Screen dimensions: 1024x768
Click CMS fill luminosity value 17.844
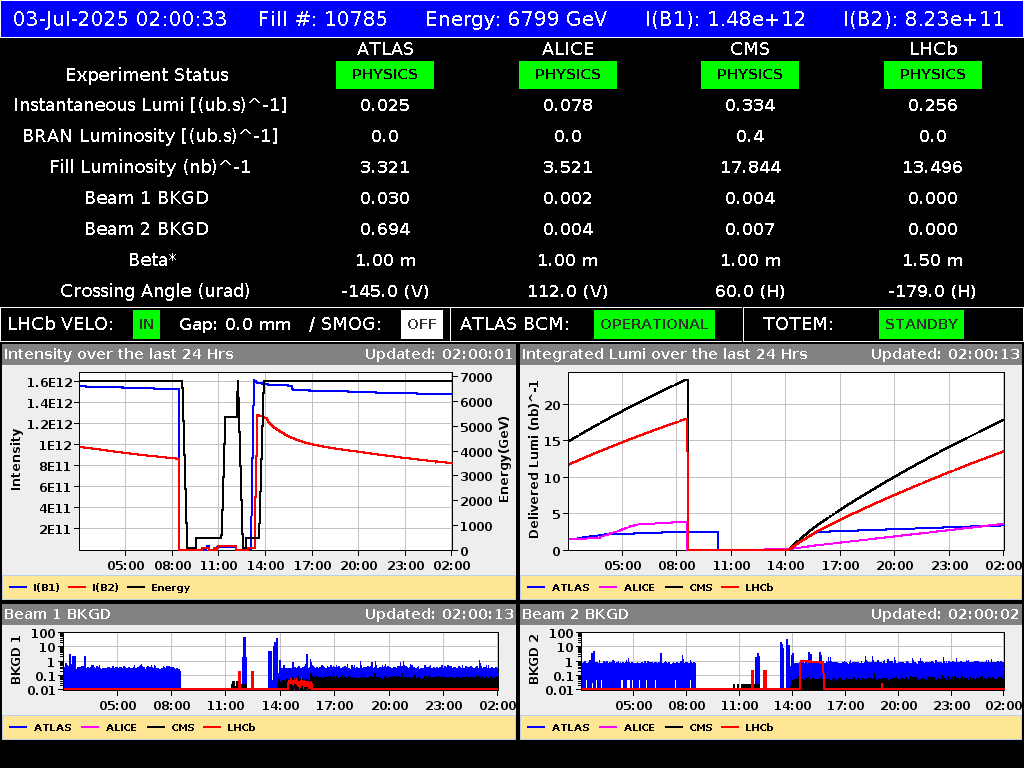click(x=750, y=167)
